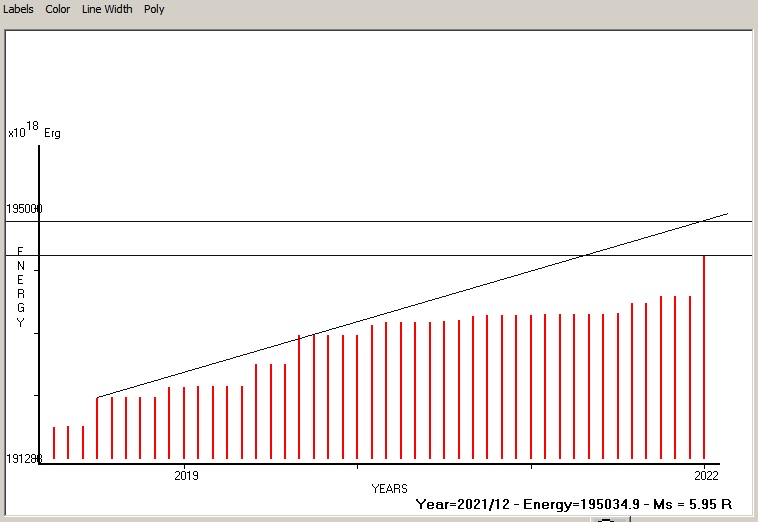
Task: Select the diagonal trend line
Action: click(x=400, y=308)
